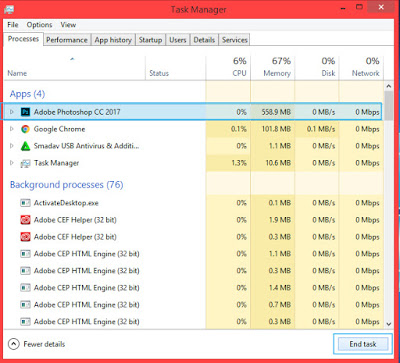Expand the Adobe Photoshop CC 2017 row
The width and height of the screenshot is (400, 363).
pos(12,112)
